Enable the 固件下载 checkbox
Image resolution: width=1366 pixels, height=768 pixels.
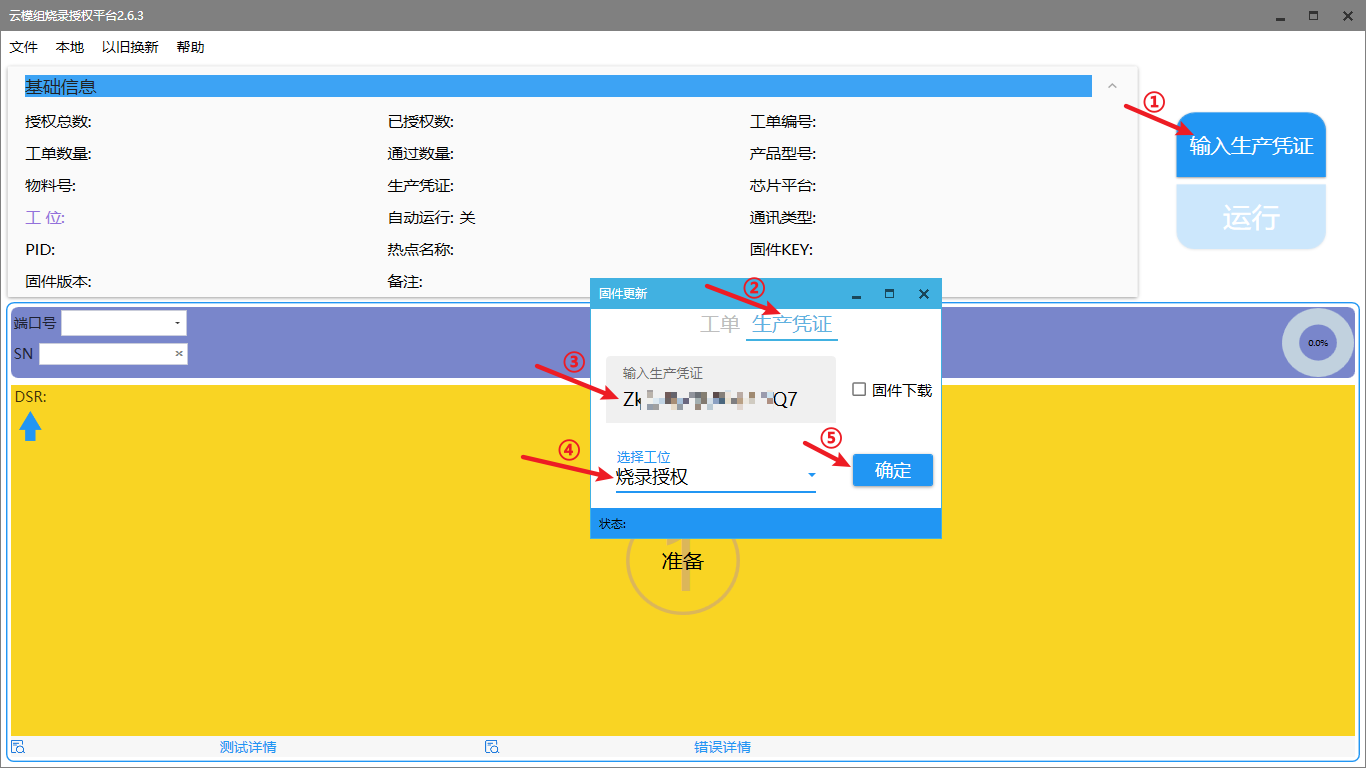click(859, 390)
